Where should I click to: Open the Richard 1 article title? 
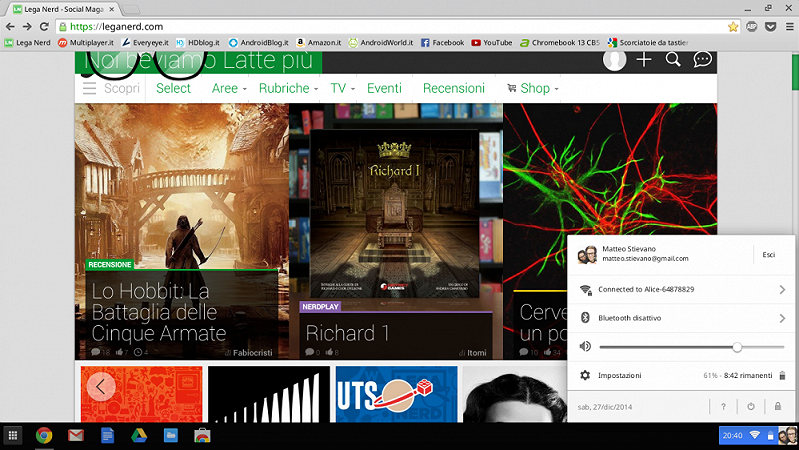(348, 334)
